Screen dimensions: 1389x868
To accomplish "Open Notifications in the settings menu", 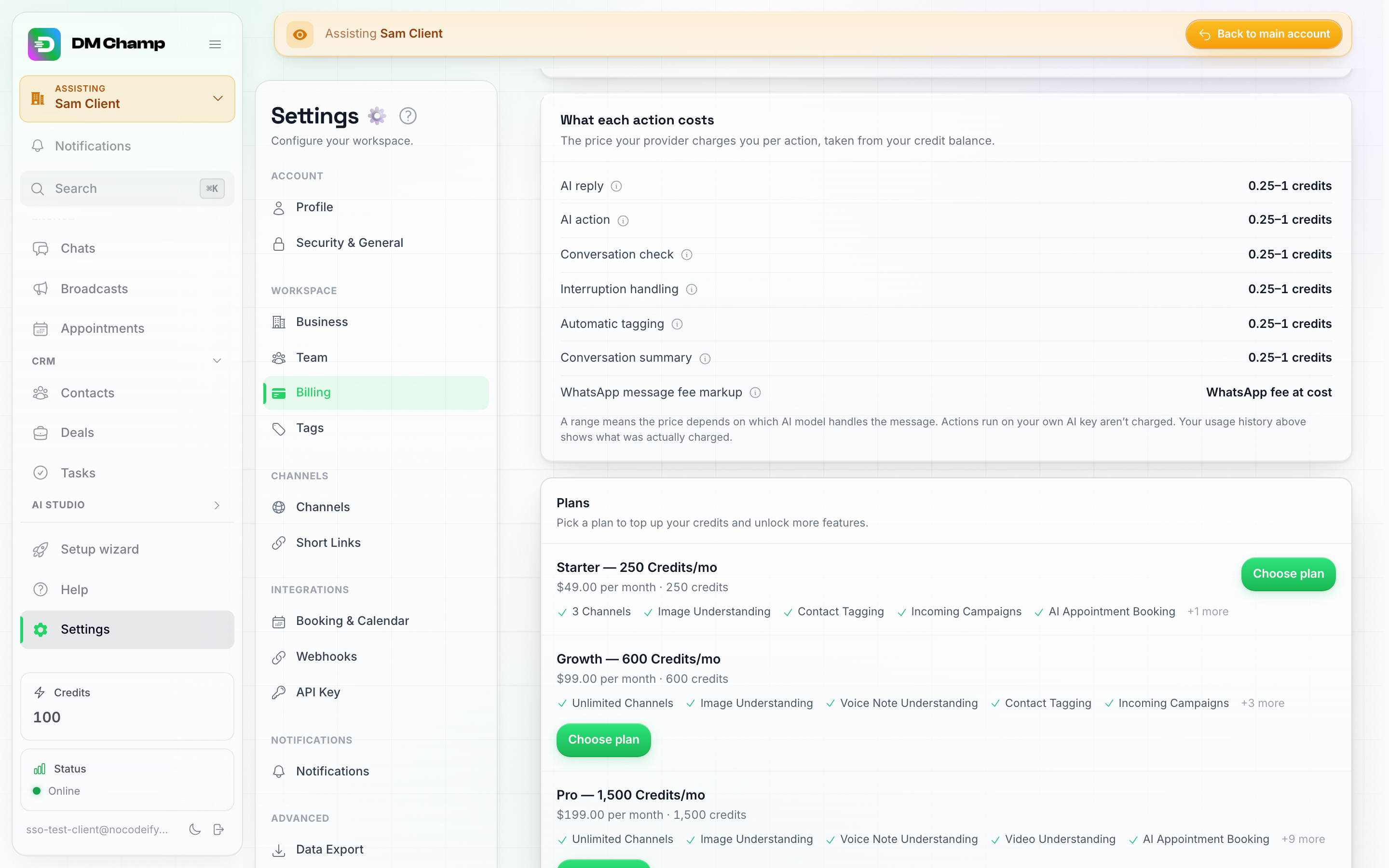I will coord(376,772).
